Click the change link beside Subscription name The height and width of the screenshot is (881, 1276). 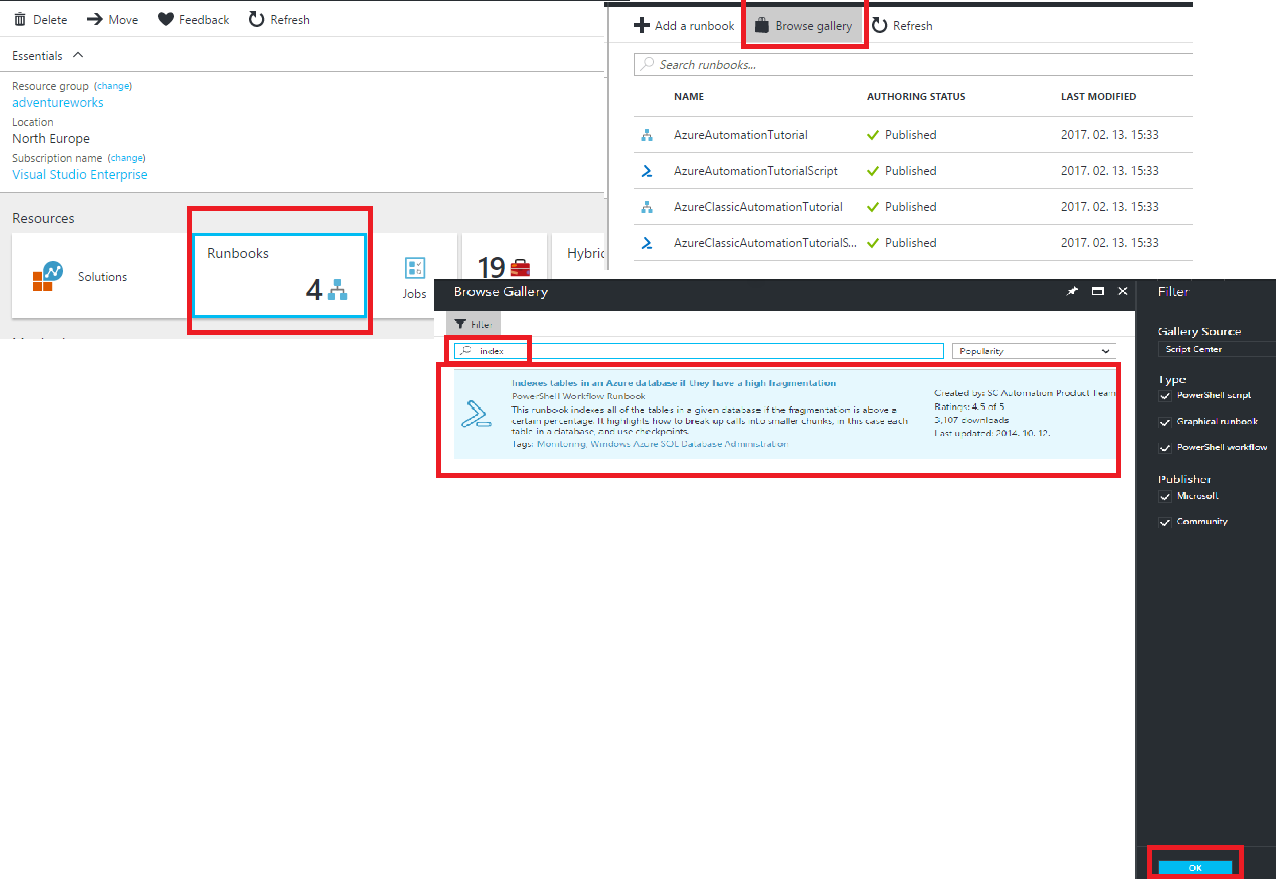[x=126, y=158]
